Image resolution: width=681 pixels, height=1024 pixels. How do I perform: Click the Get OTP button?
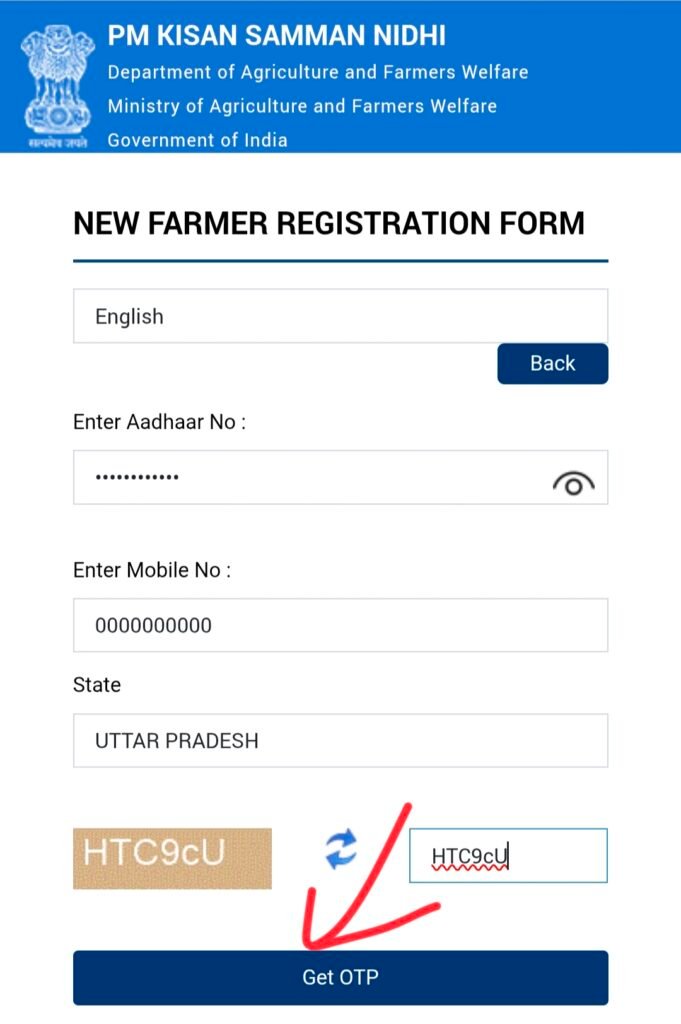340,978
